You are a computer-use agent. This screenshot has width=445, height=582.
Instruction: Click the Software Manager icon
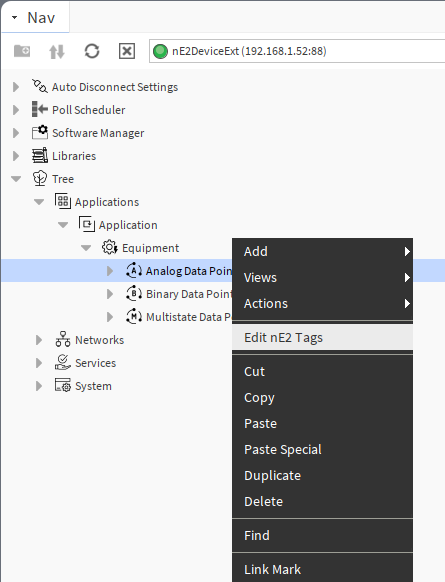pos(40,132)
